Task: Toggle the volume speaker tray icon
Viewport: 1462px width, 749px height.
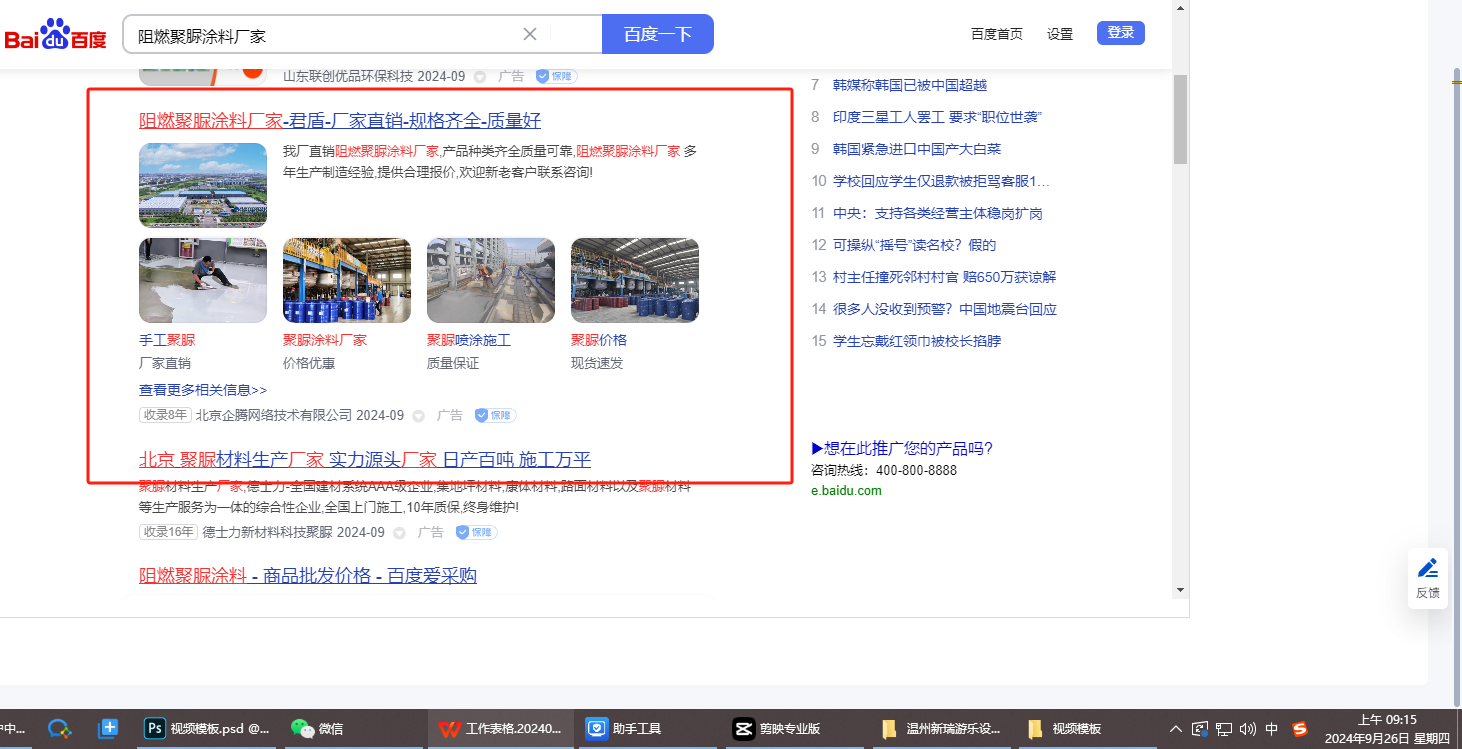Action: (x=1248, y=729)
